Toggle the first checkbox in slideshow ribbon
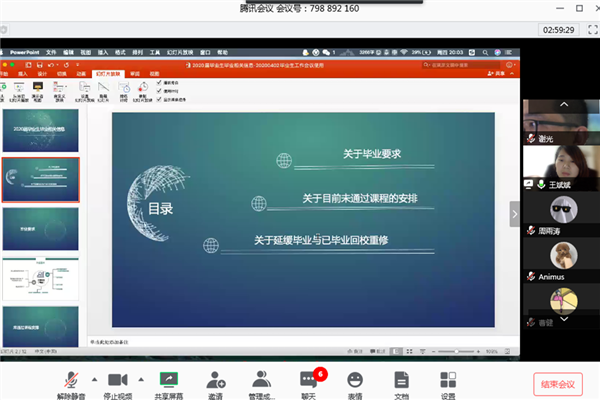Screen dimensions: 600x400 [x=159, y=82]
